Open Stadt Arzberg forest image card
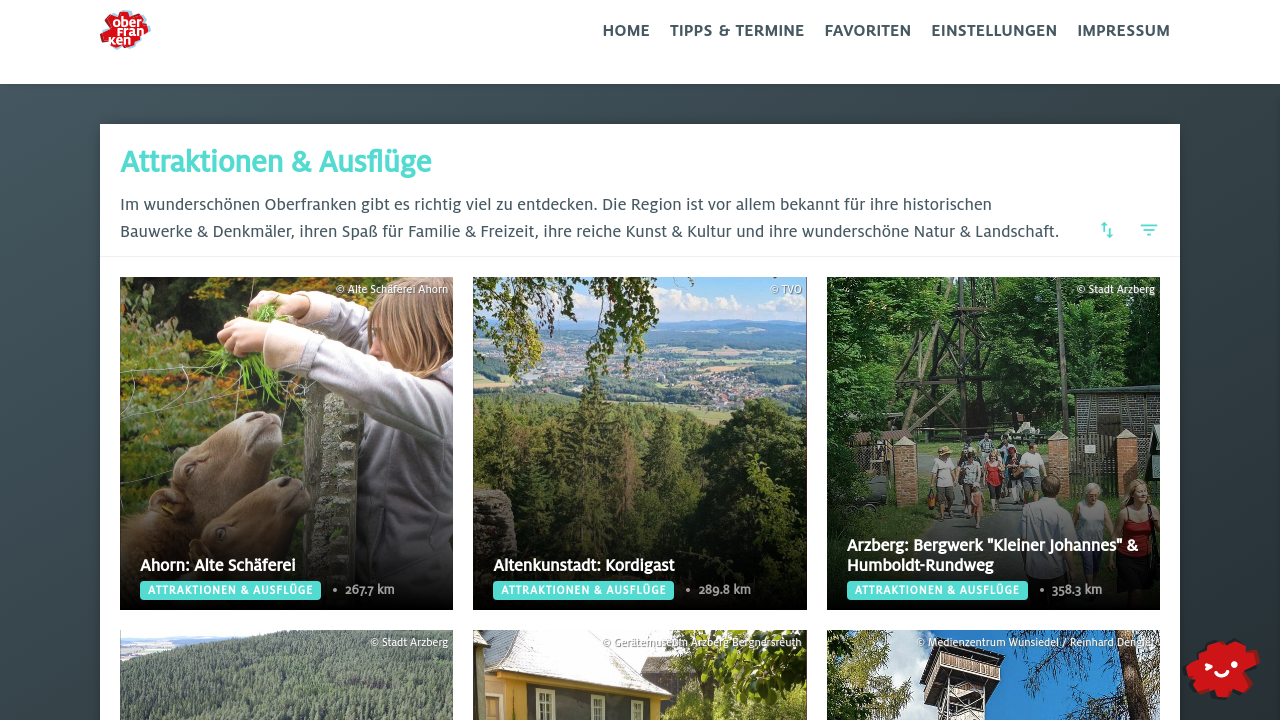Image resolution: width=1280 pixels, height=720 pixels. click(286, 675)
